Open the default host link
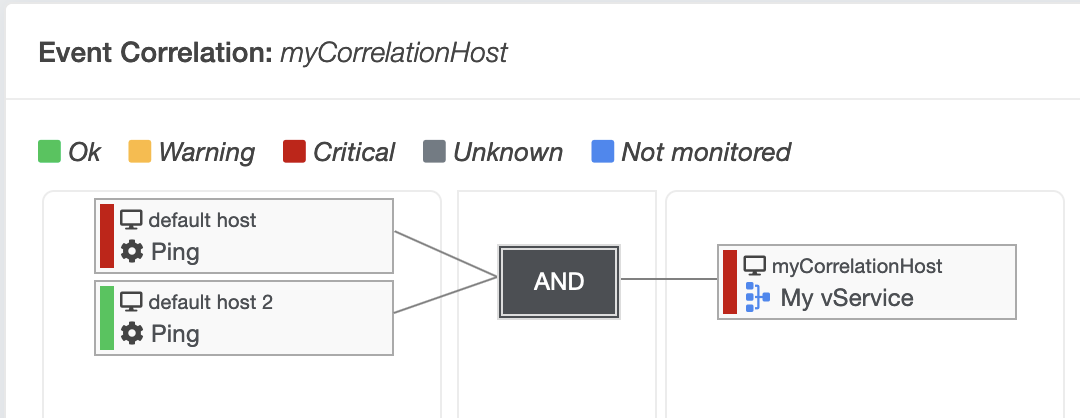This screenshot has height=418, width=1080. click(202, 220)
